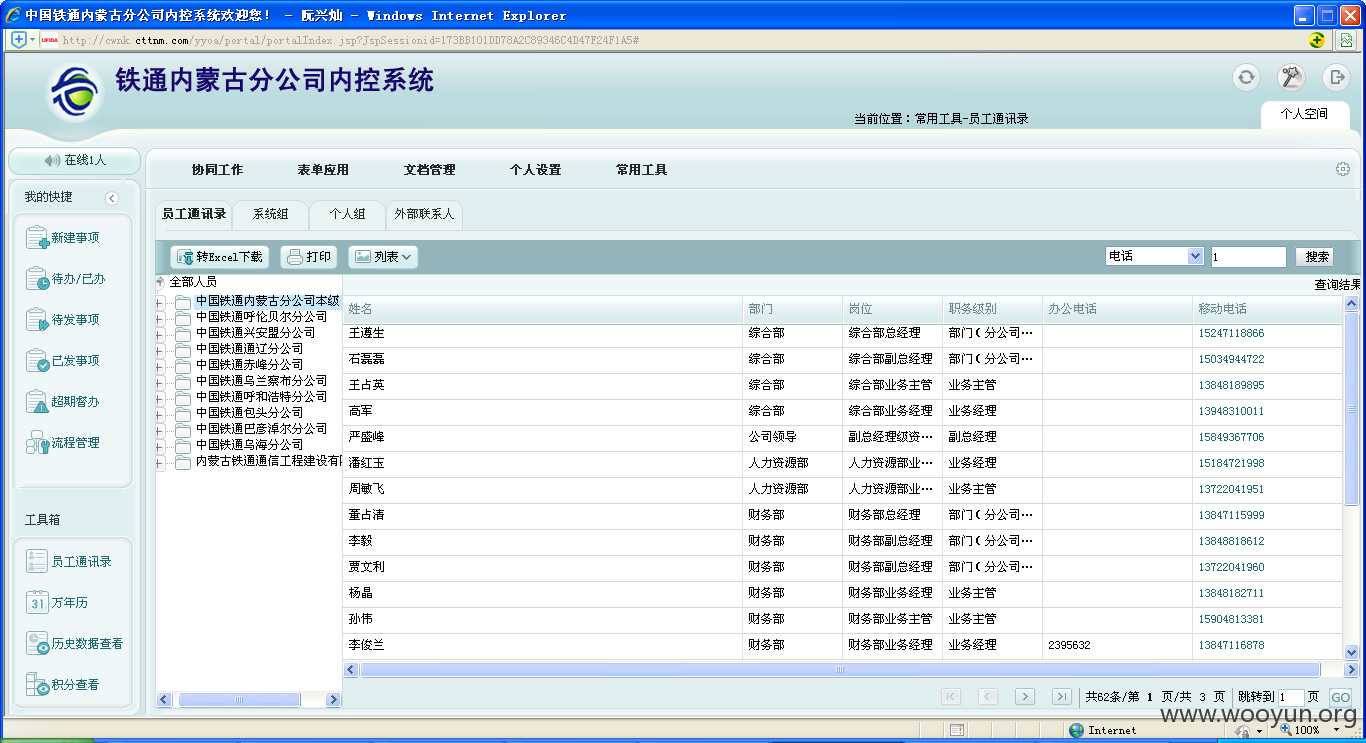Click tree panel horizontal scrollbar right arrow
Screen dimensions: 1366x743
coord(333,700)
